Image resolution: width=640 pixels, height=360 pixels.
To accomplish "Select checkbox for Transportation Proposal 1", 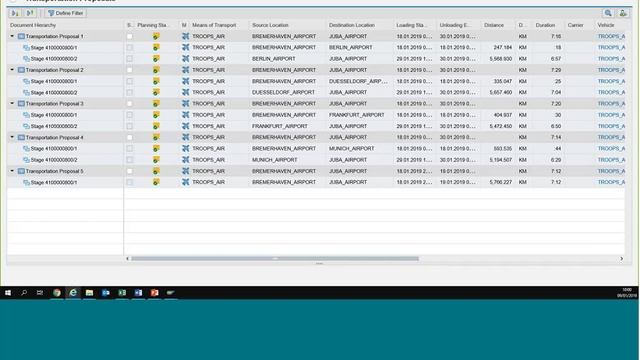I will click(x=129, y=36).
